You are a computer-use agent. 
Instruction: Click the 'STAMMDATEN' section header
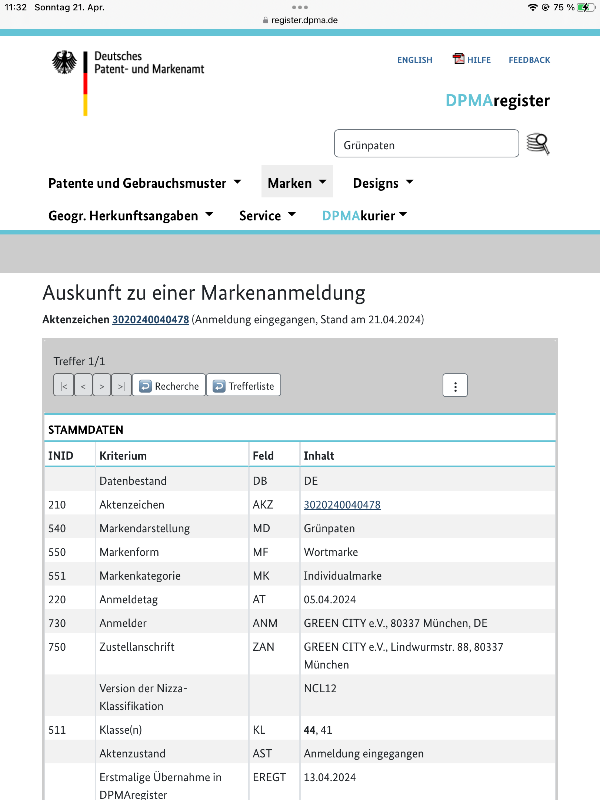pyautogui.click(x=86, y=430)
